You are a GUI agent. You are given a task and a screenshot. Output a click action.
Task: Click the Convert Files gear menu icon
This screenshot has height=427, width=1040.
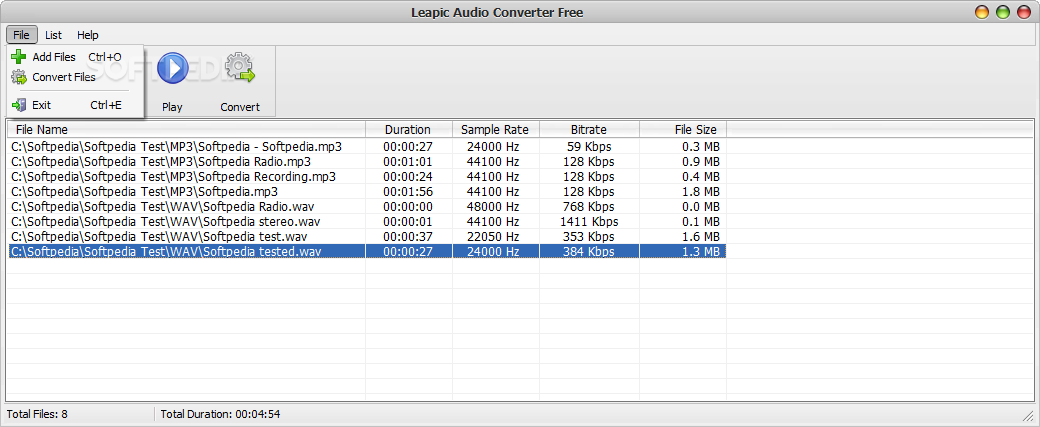19,77
